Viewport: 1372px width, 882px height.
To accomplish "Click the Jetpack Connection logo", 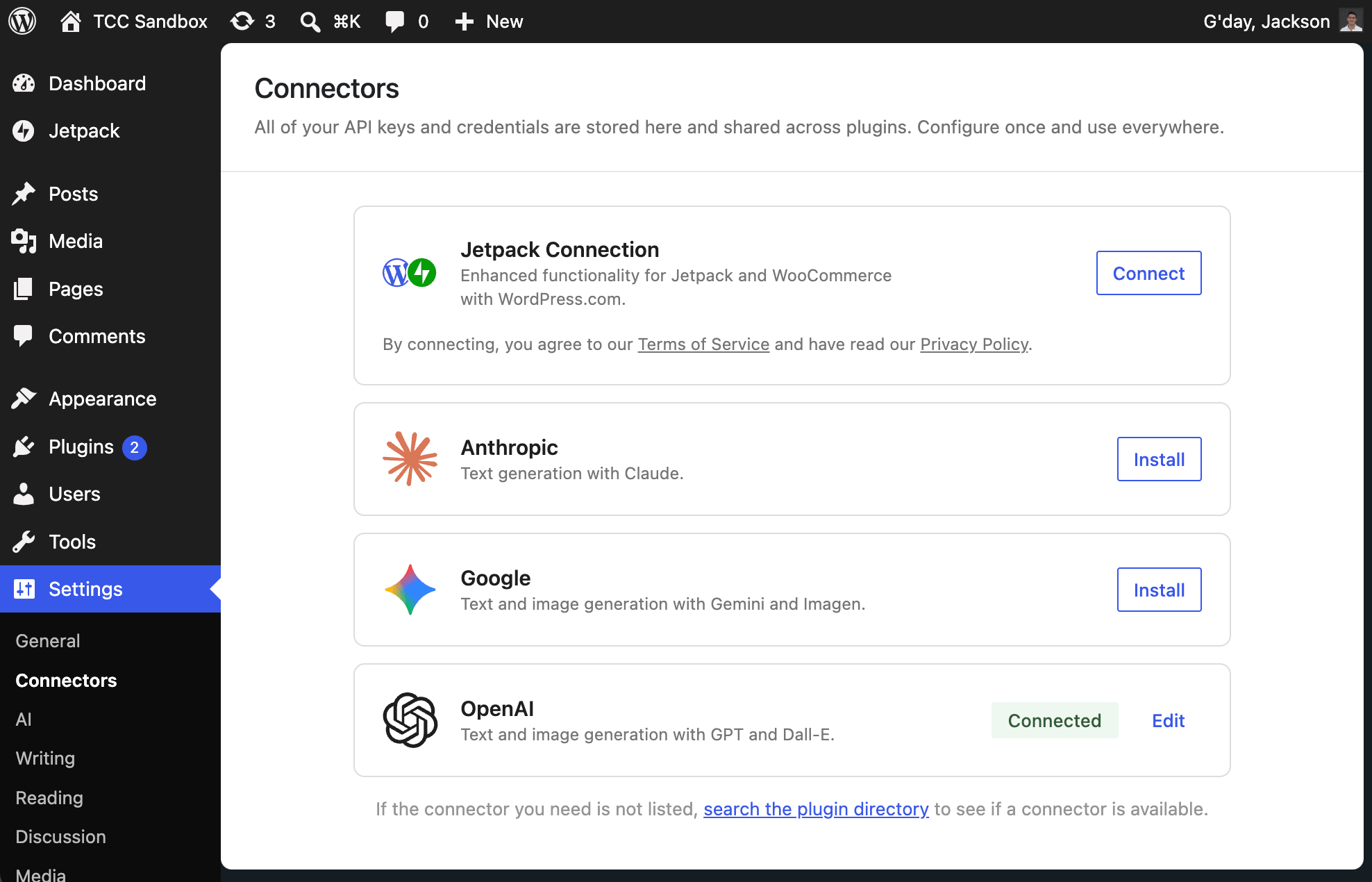I will (410, 272).
